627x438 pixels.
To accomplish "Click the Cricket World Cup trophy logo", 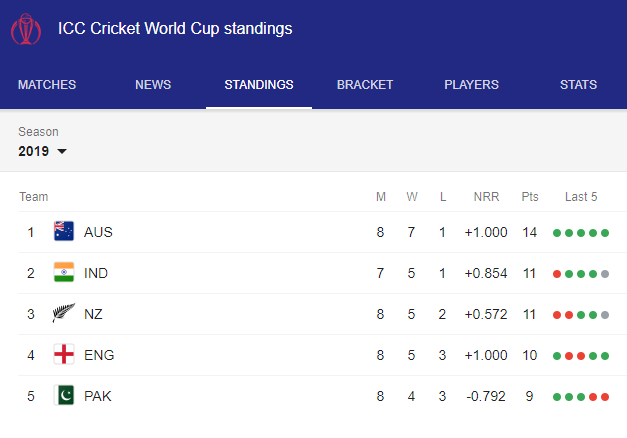I will pyautogui.click(x=26, y=29).
